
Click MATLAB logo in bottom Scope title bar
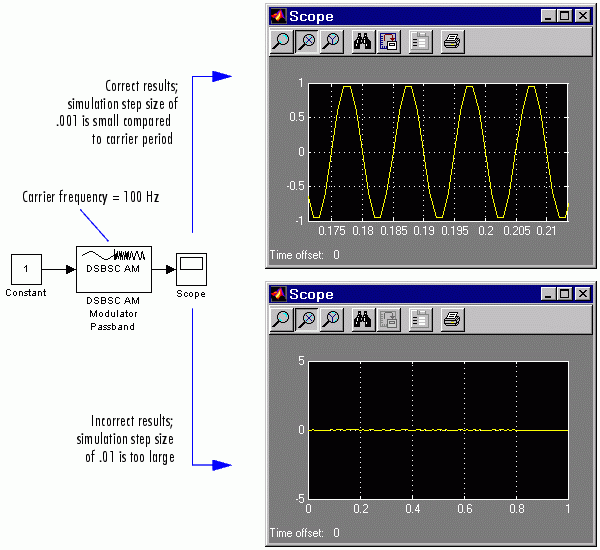coord(278,294)
